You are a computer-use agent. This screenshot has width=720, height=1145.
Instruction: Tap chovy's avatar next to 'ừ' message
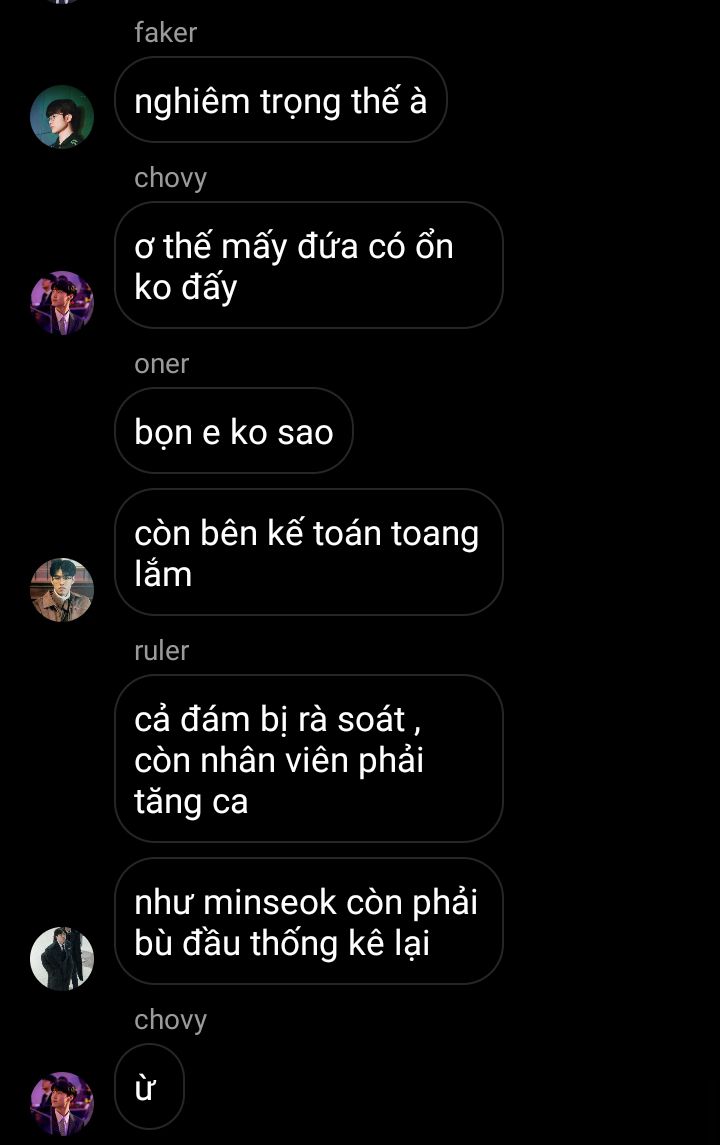coord(62,1103)
